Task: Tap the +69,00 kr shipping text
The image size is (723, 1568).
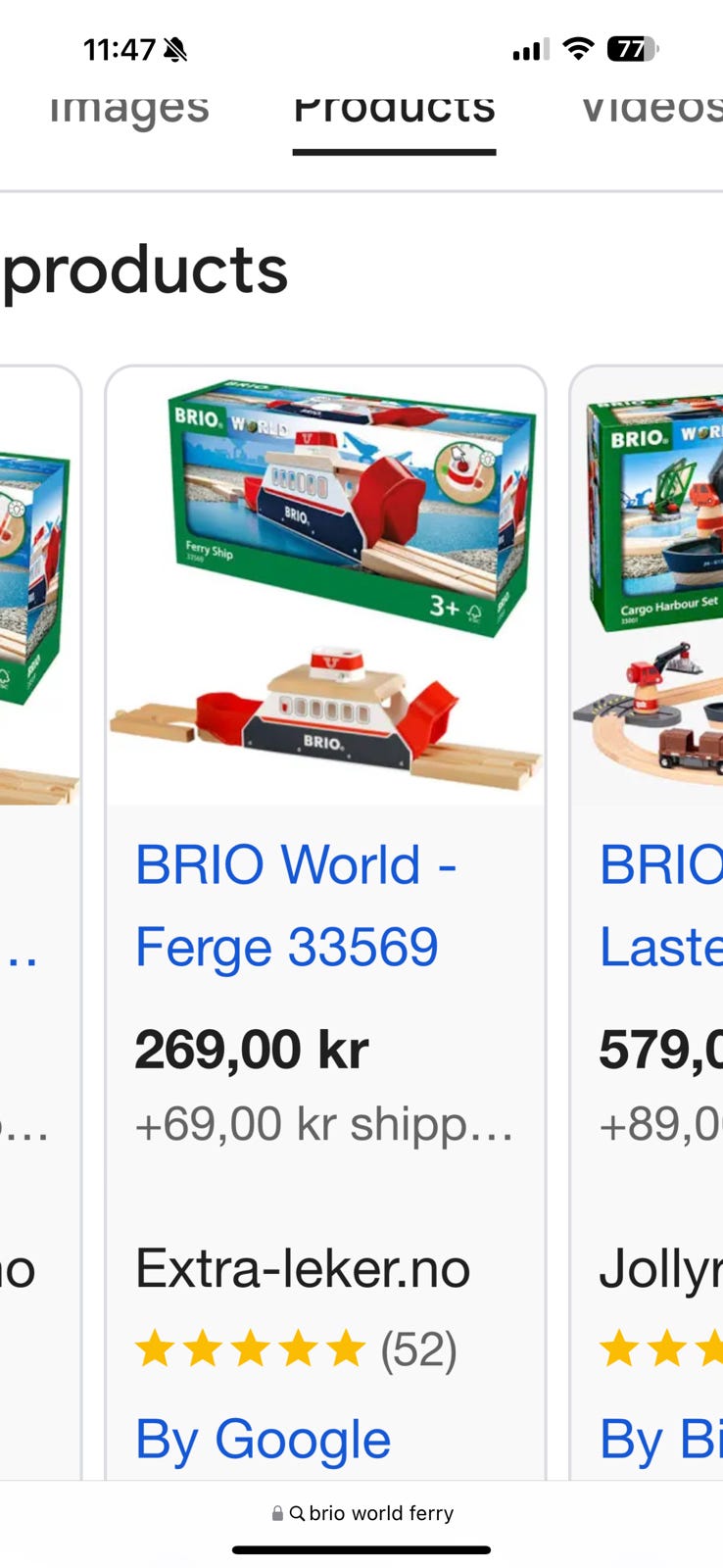Action: (x=324, y=1123)
